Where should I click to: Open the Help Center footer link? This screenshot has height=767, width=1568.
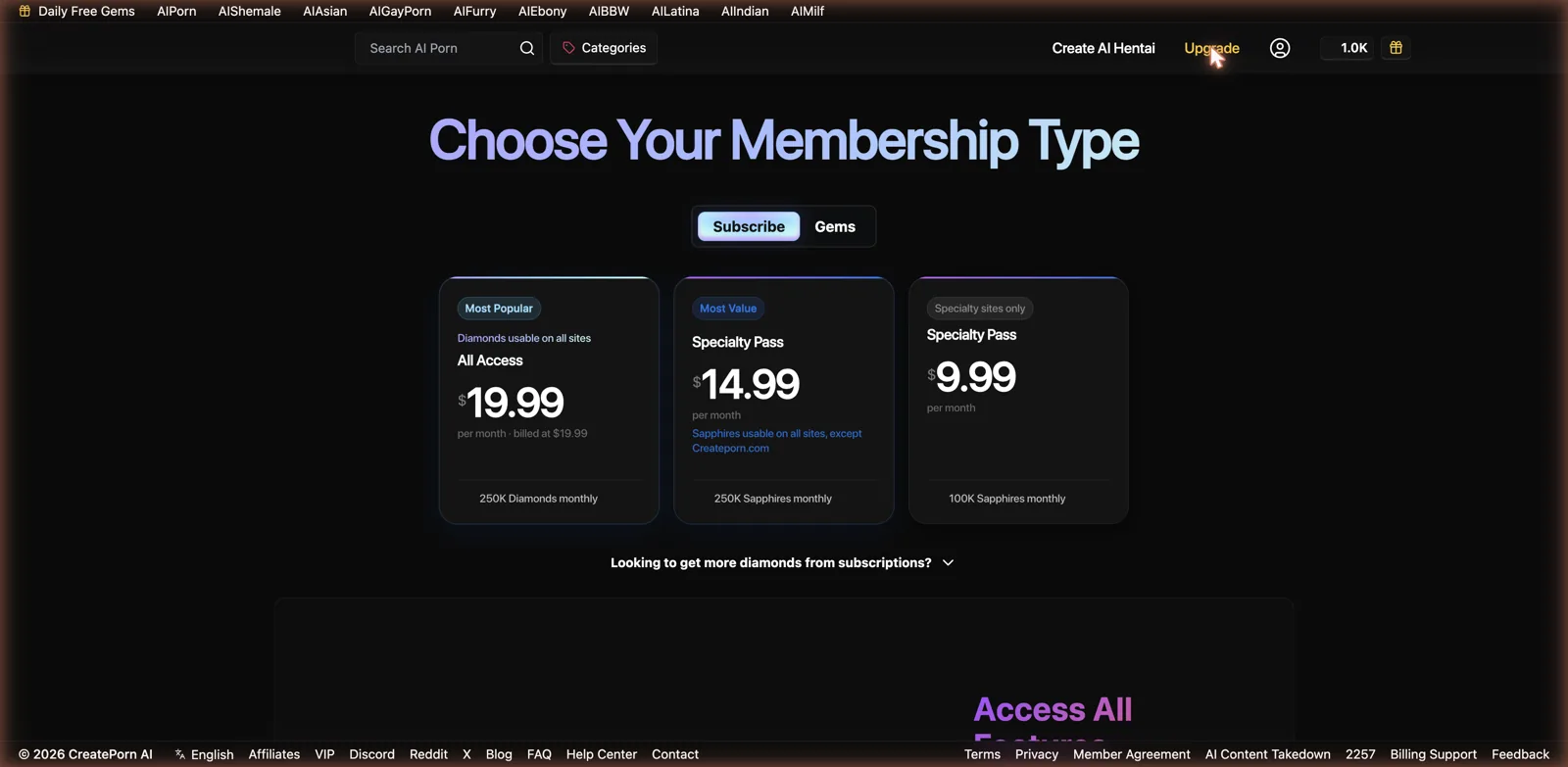click(602, 754)
